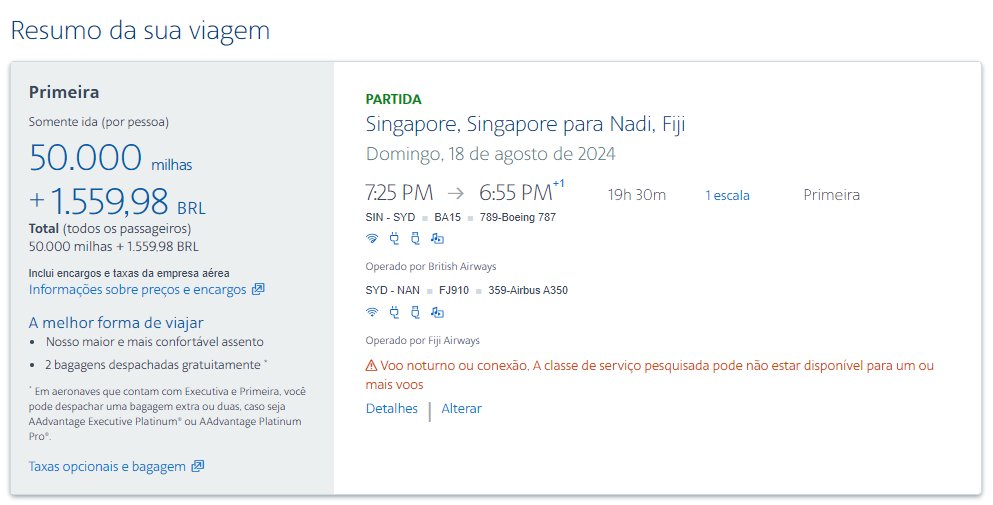Click power outlet icon for BA15 flight

[393, 238]
